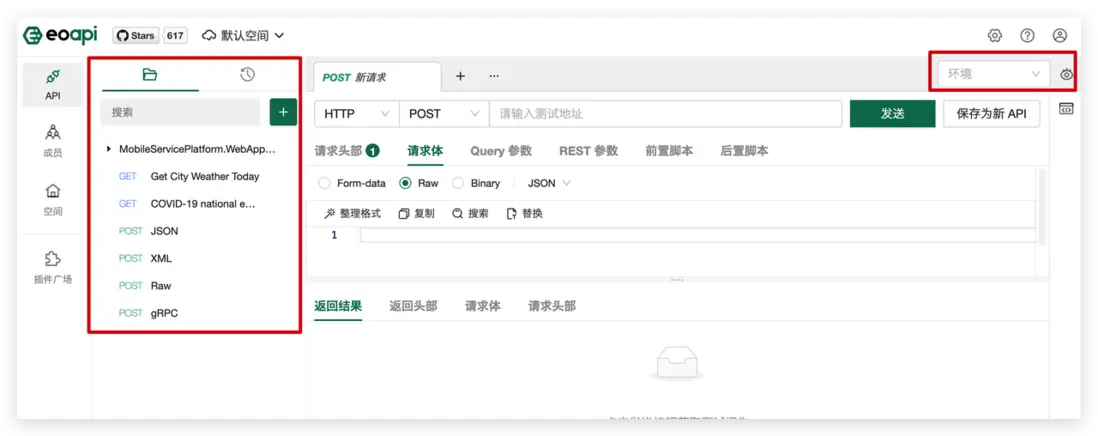Image resolution: width=1098 pixels, height=436 pixels.
Task: Switch to Query 参数 tab
Action: tap(501, 150)
